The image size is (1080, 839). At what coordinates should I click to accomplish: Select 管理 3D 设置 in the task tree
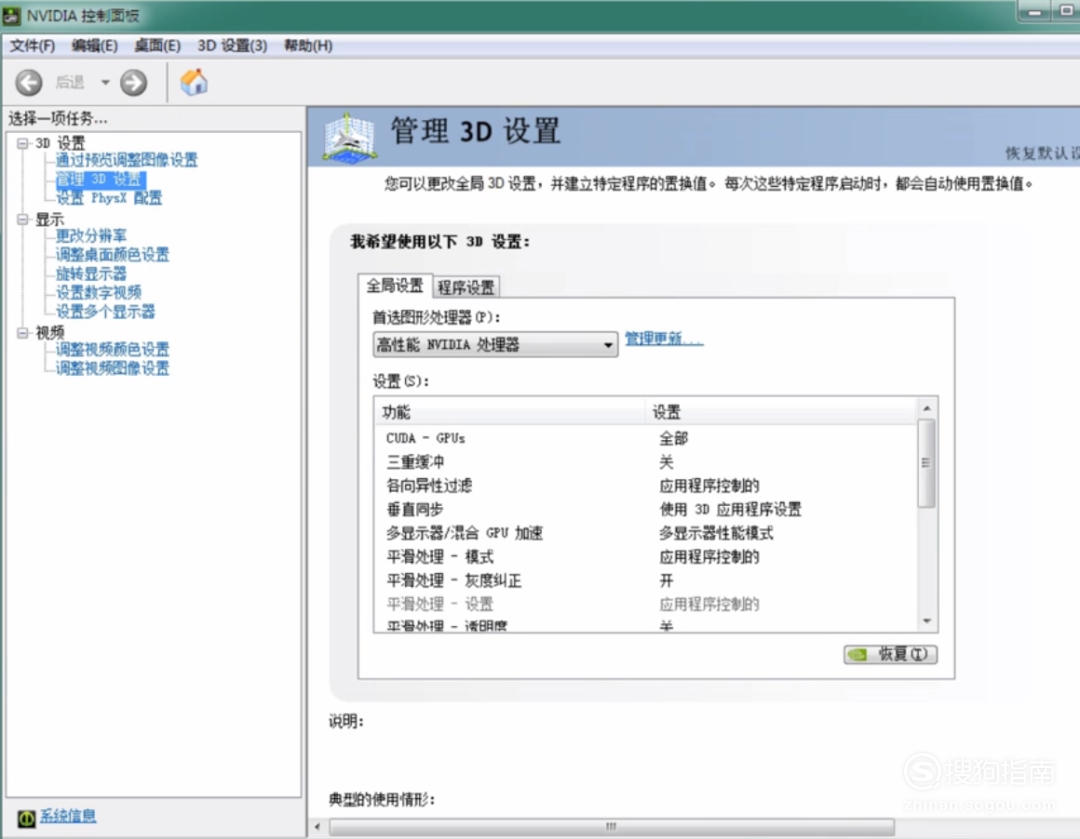pyautogui.click(x=100, y=180)
